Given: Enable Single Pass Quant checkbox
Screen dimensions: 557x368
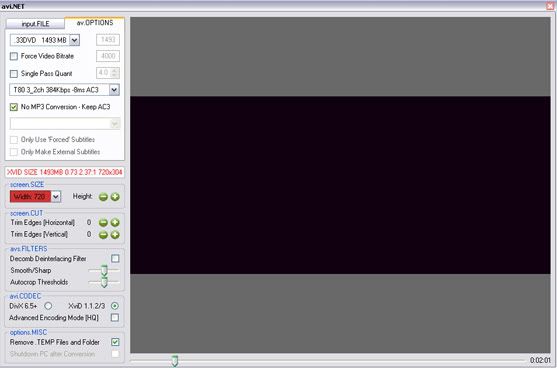Looking at the screenshot, I should tap(14, 74).
